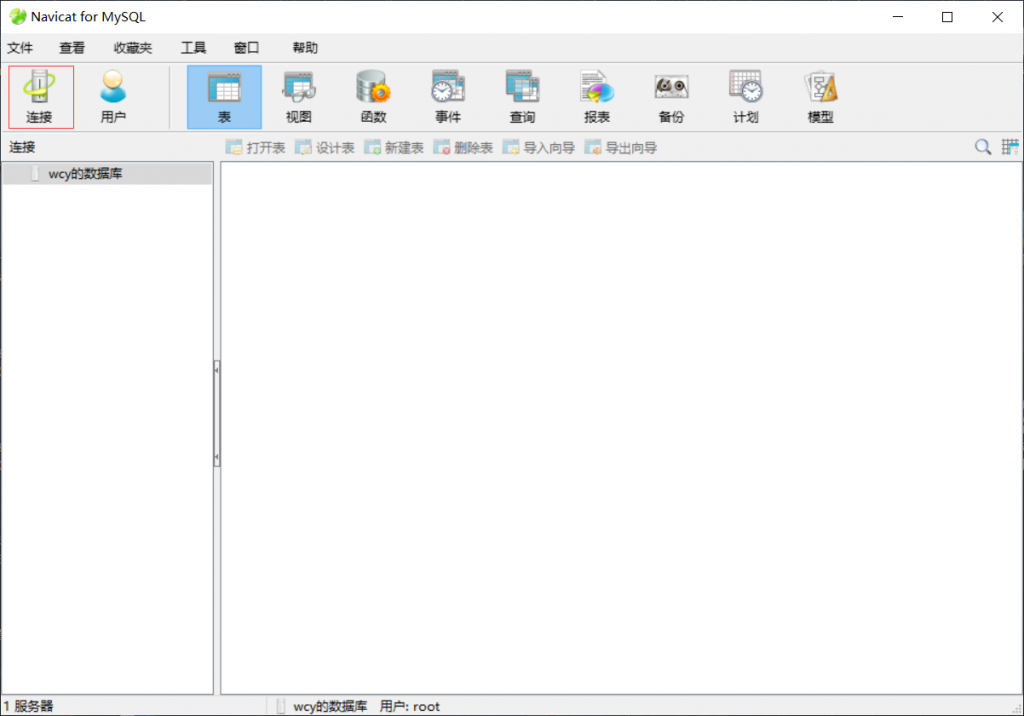This screenshot has height=716, width=1024.
Task: Click the 打开表 open table button
Action: (x=255, y=148)
